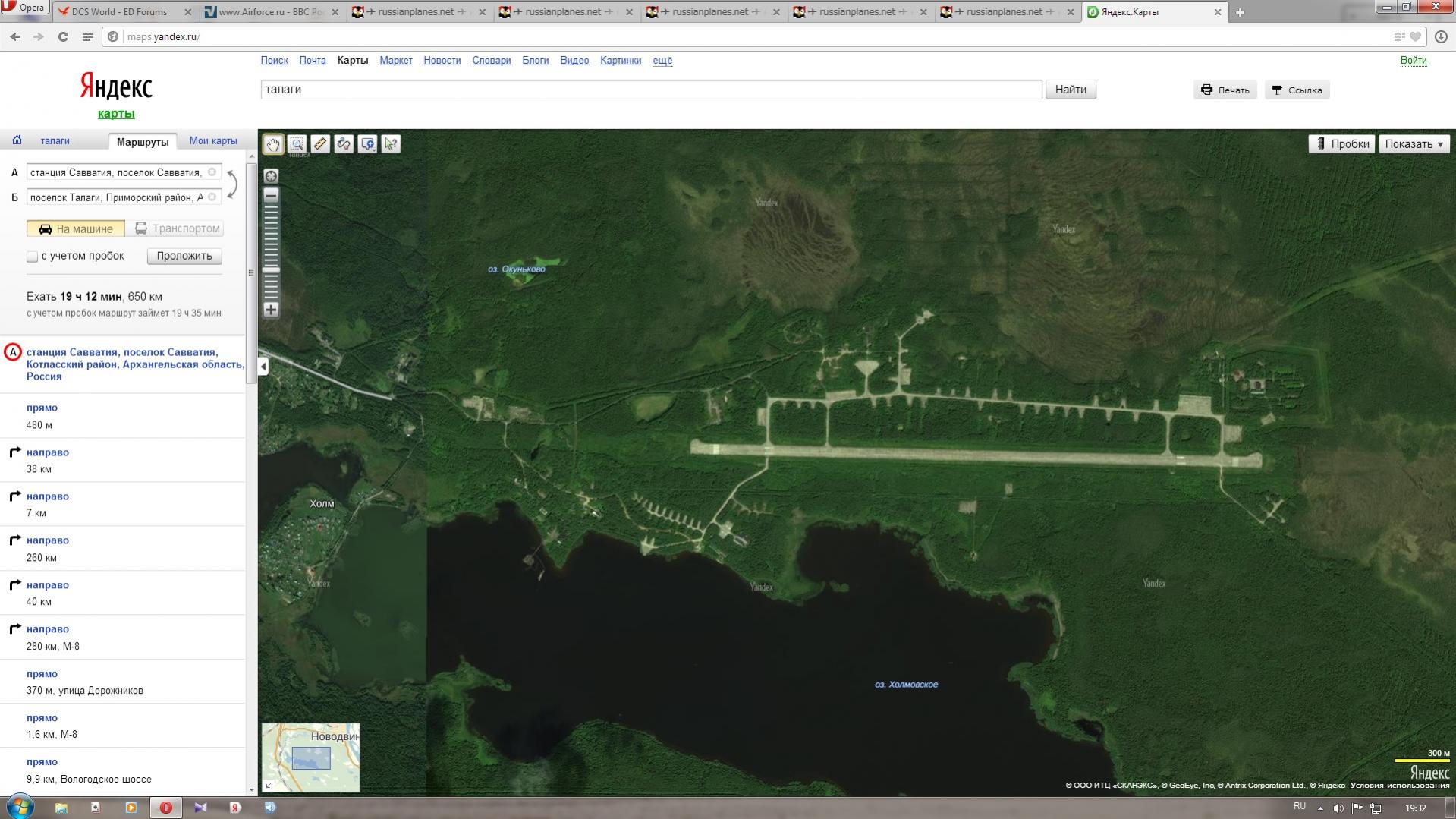1456x819 pixels.
Task: Switch route mode to Транспортом
Action: tap(178, 228)
